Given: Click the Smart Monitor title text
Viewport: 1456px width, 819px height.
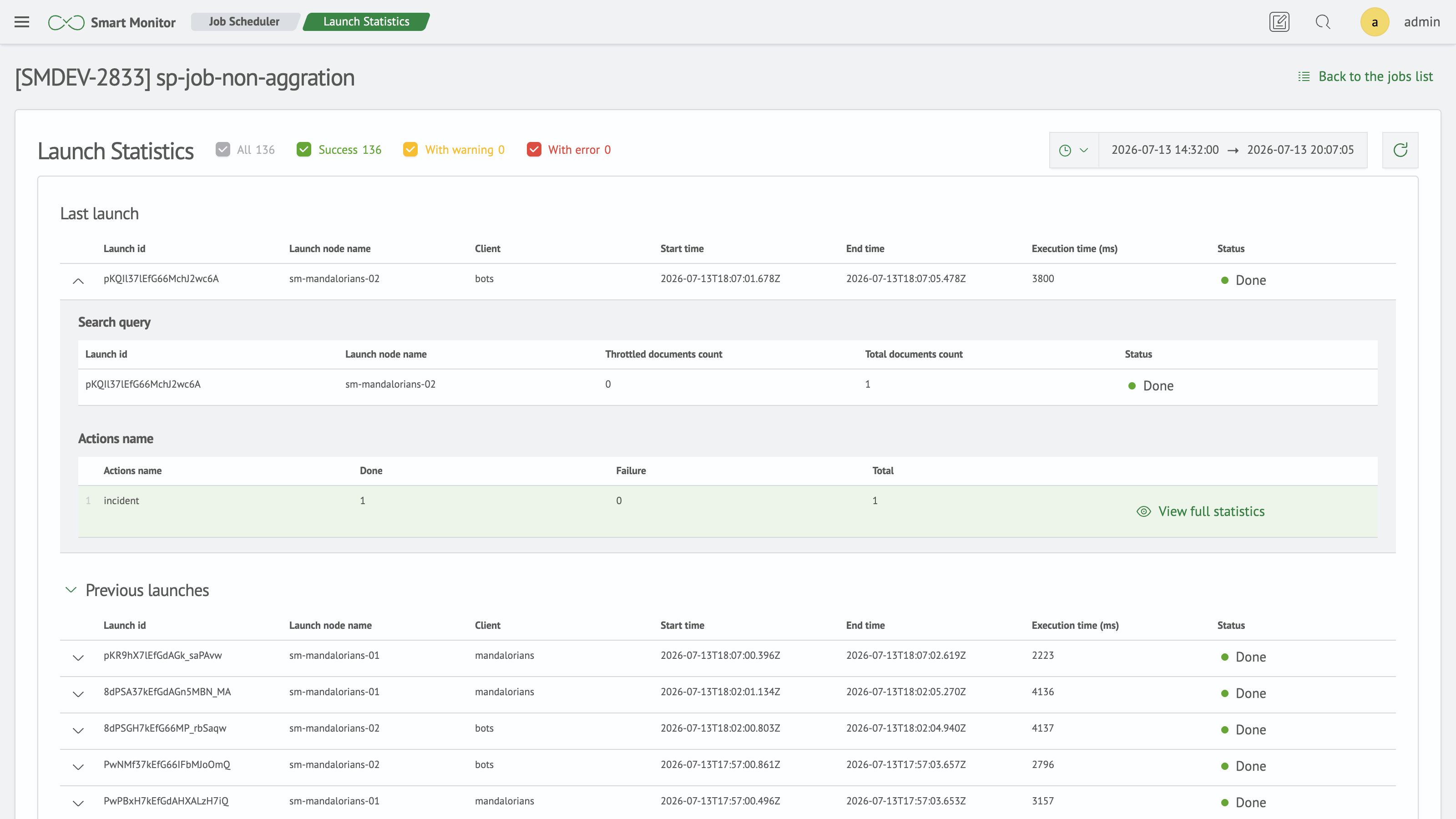Looking at the screenshot, I should coord(133,23).
